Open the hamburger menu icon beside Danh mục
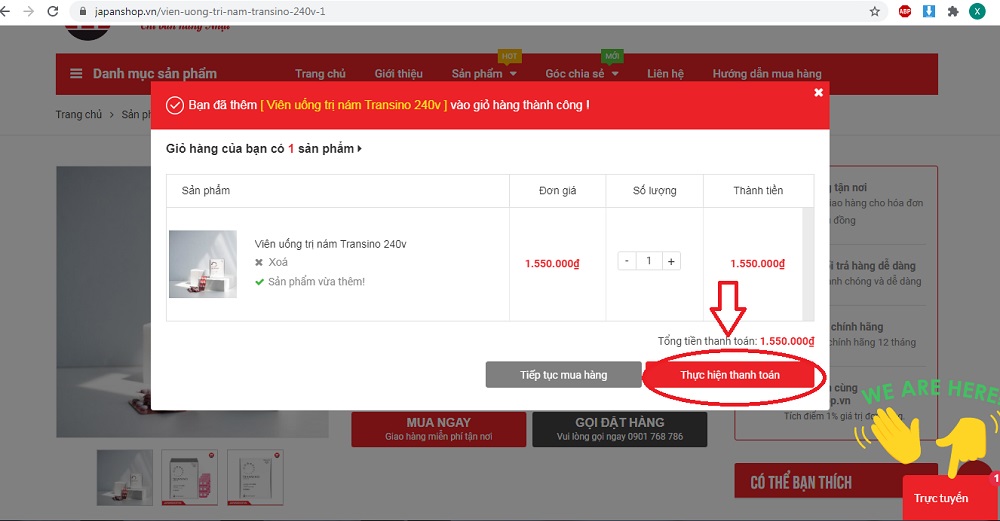The width and height of the screenshot is (1000, 521). tap(76, 73)
